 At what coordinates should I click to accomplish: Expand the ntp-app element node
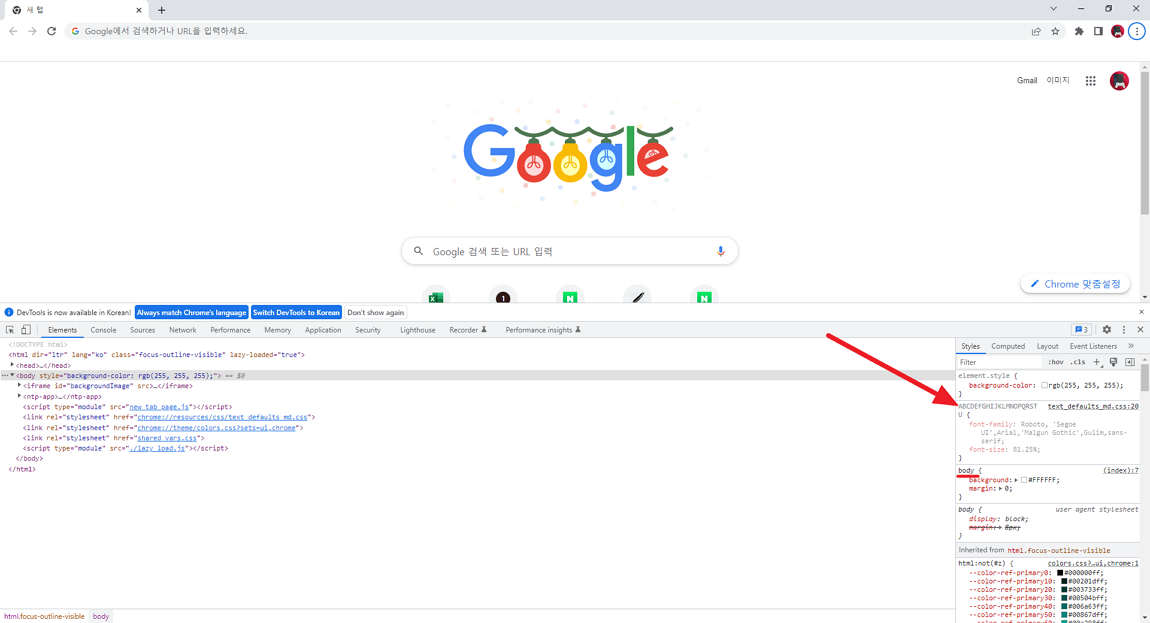(19, 396)
